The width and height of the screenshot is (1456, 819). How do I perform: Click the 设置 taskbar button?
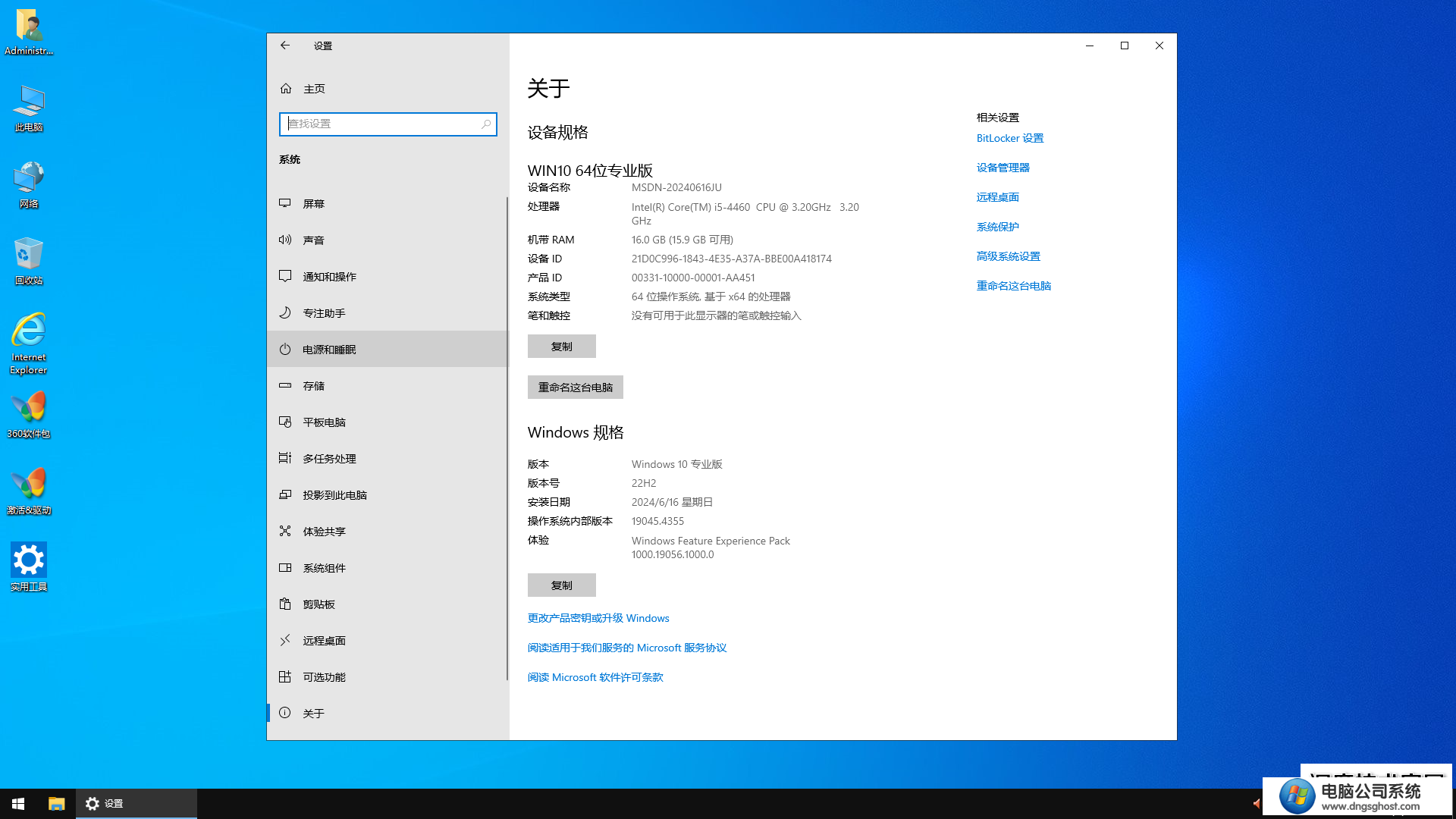(x=136, y=804)
